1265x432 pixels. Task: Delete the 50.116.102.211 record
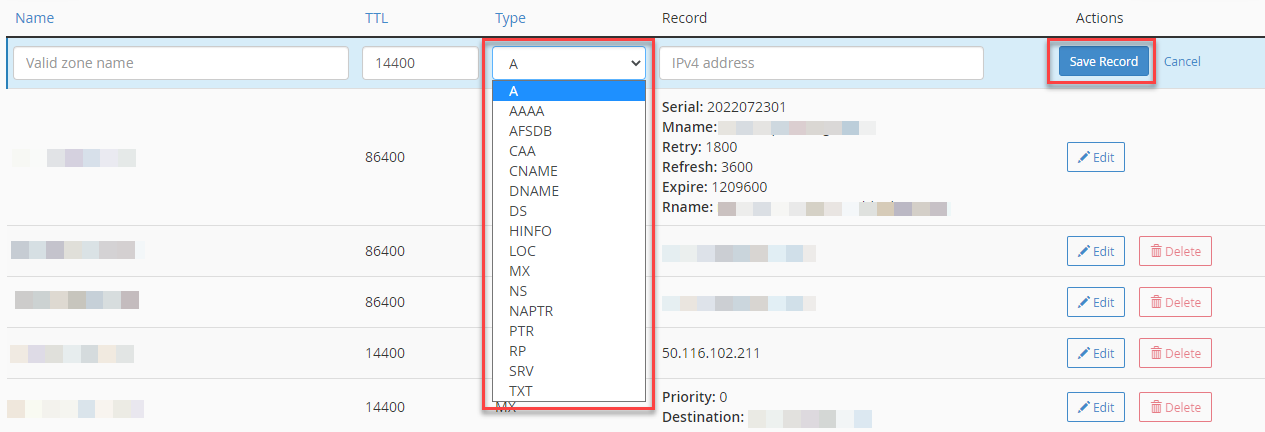coord(1175,353)
